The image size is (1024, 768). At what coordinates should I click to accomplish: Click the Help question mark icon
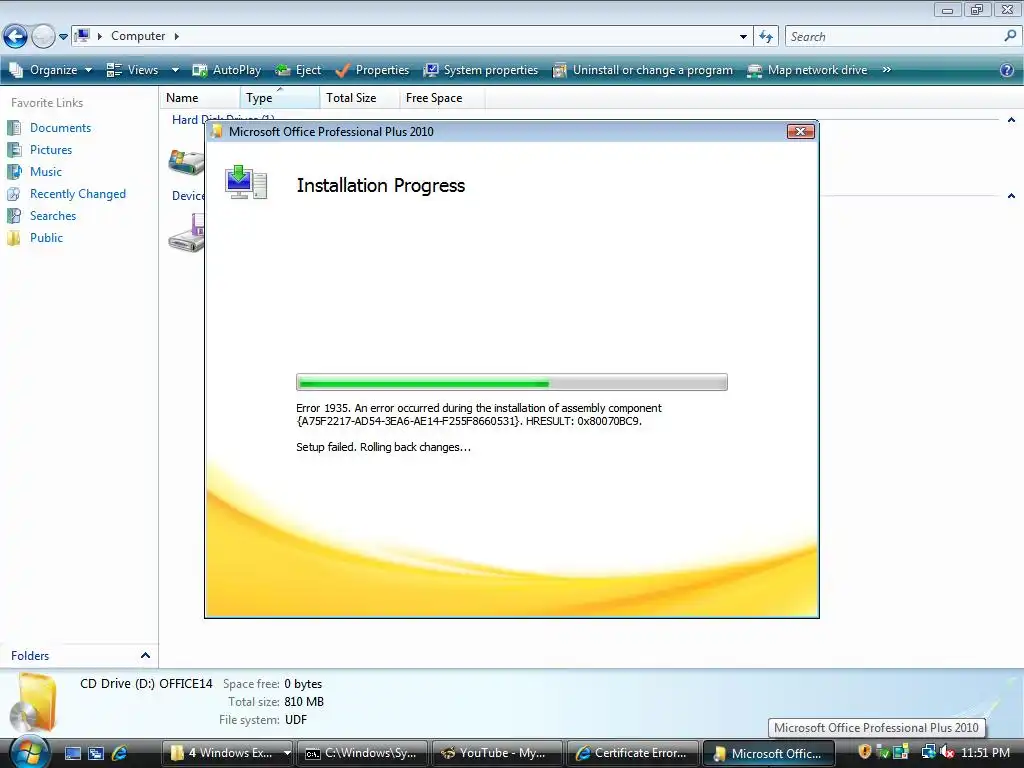1007,70
